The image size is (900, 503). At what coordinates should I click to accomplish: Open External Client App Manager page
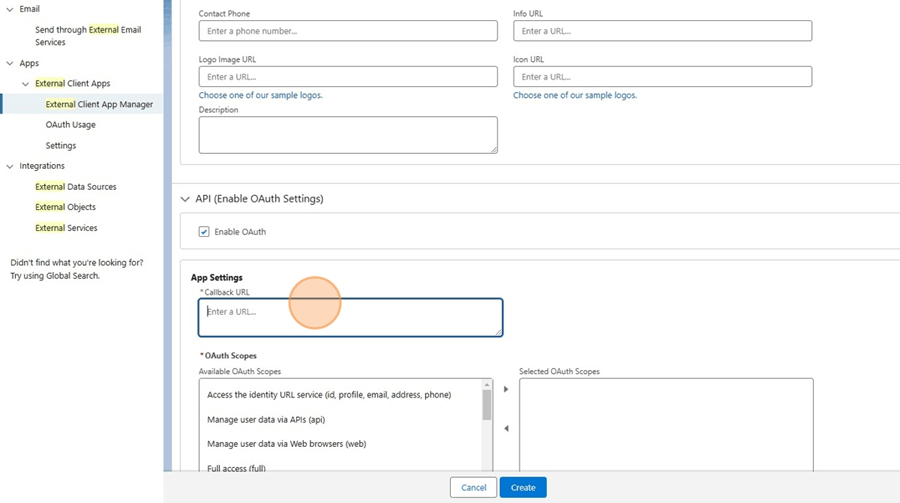click(99, 104)
